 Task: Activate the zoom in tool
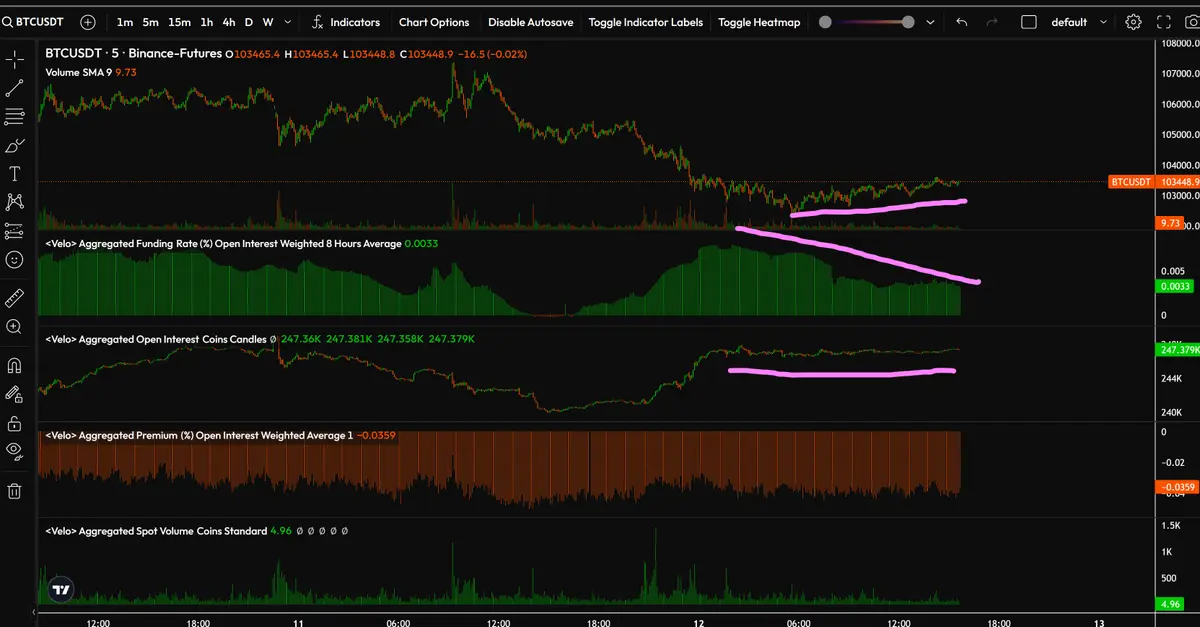point(15,327)
